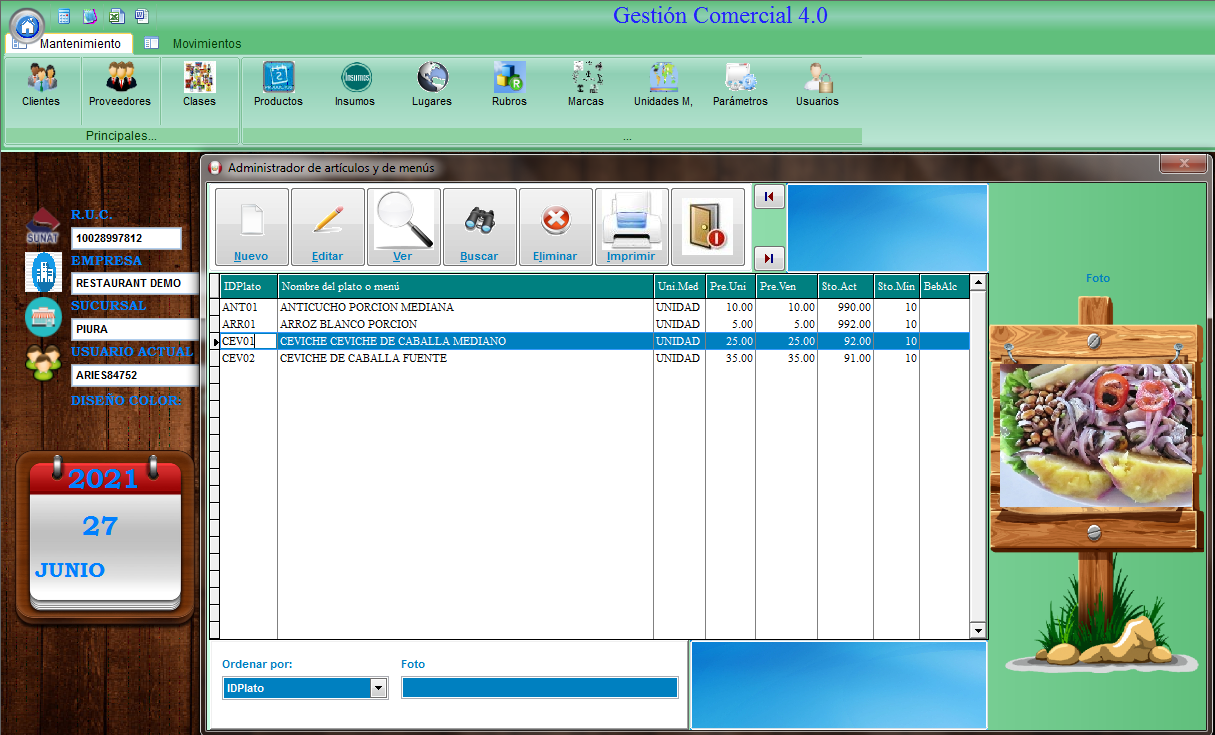Open the Parámetros settings icon
This screenshot has height=735, width=1215.
(x=740, y=84)
